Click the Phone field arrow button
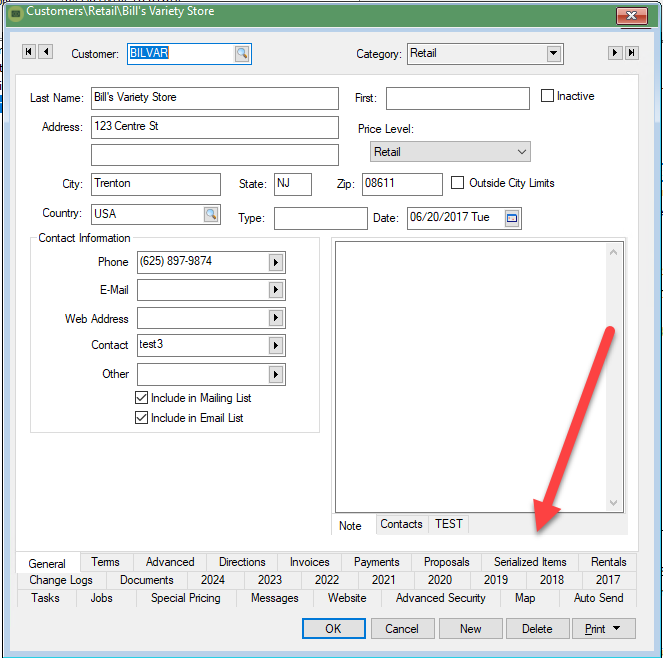The height and width of the screenshot is (658, 663). pyautogui.click(x=276, y=262)
